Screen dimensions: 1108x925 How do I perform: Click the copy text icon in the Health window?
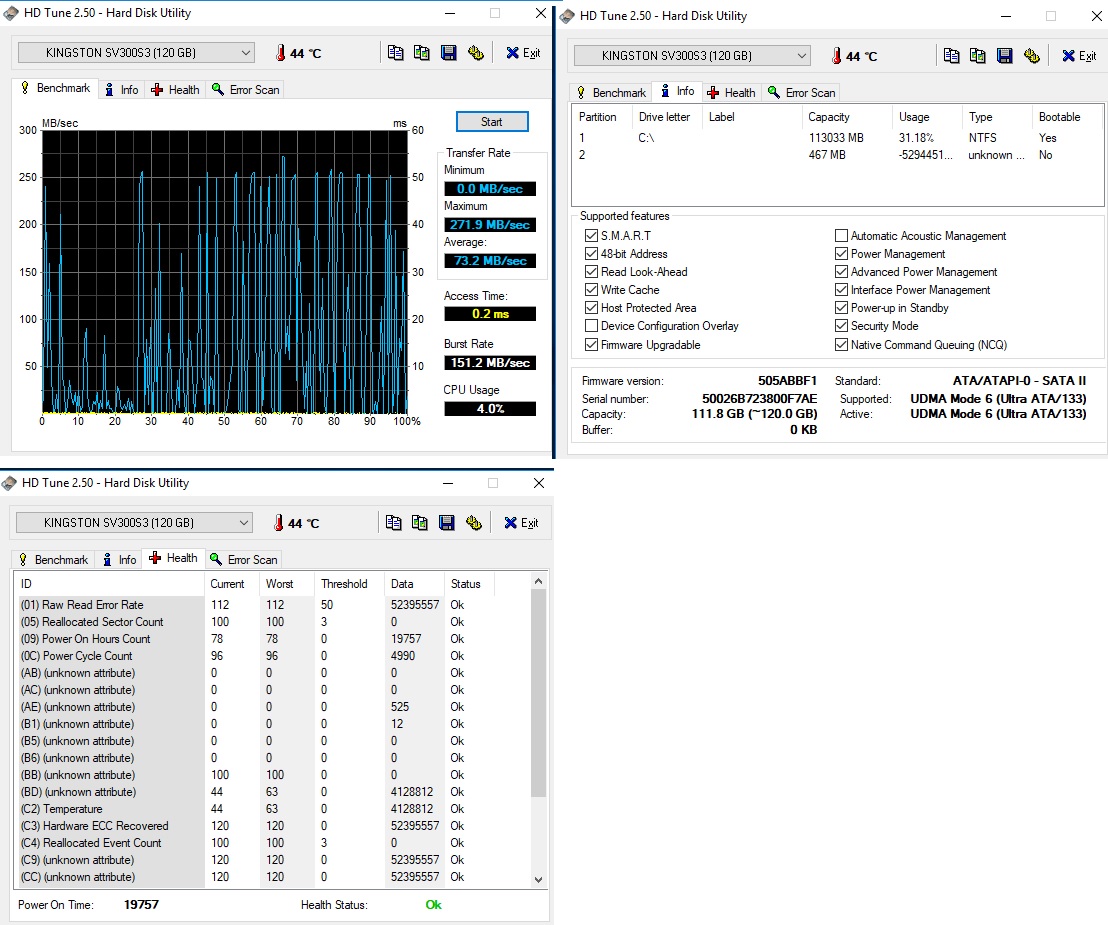[x=394, y=523]
